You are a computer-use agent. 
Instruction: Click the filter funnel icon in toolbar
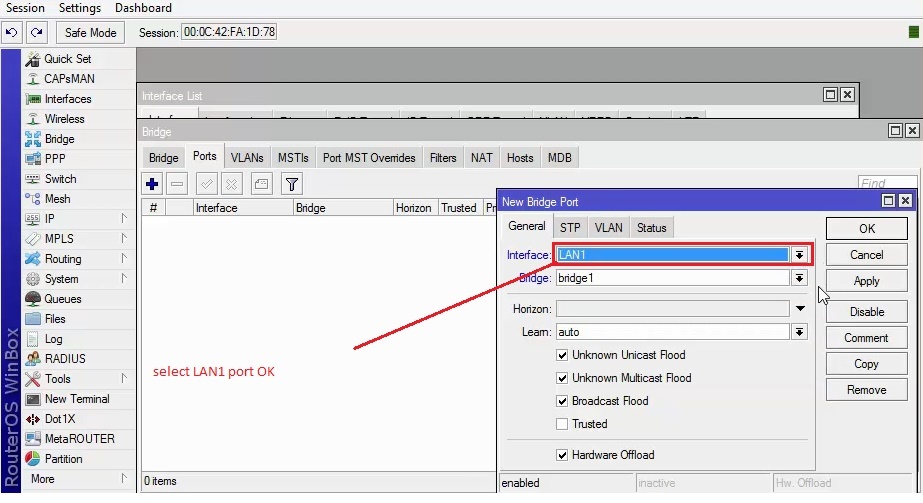point(291,184)
